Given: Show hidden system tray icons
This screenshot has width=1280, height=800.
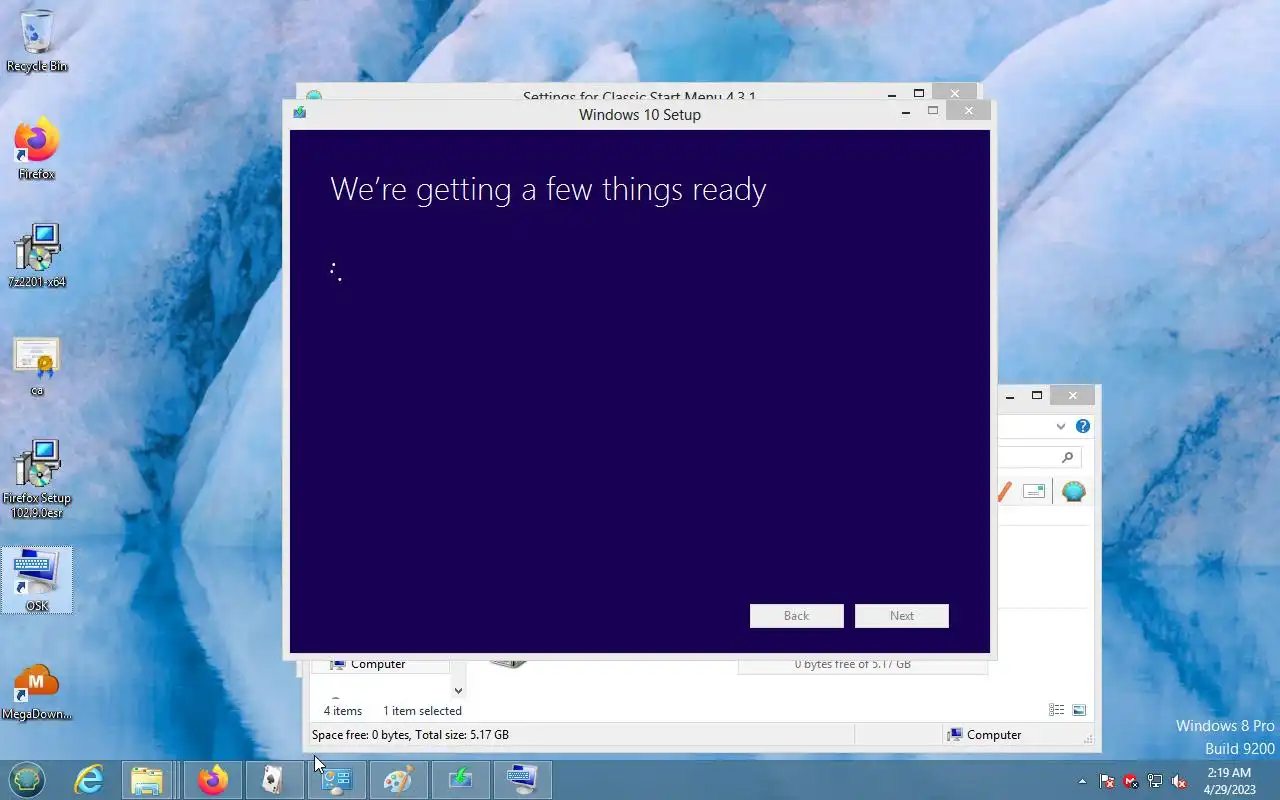Looking at the screenshot, I should click(x=1082, y=781).
